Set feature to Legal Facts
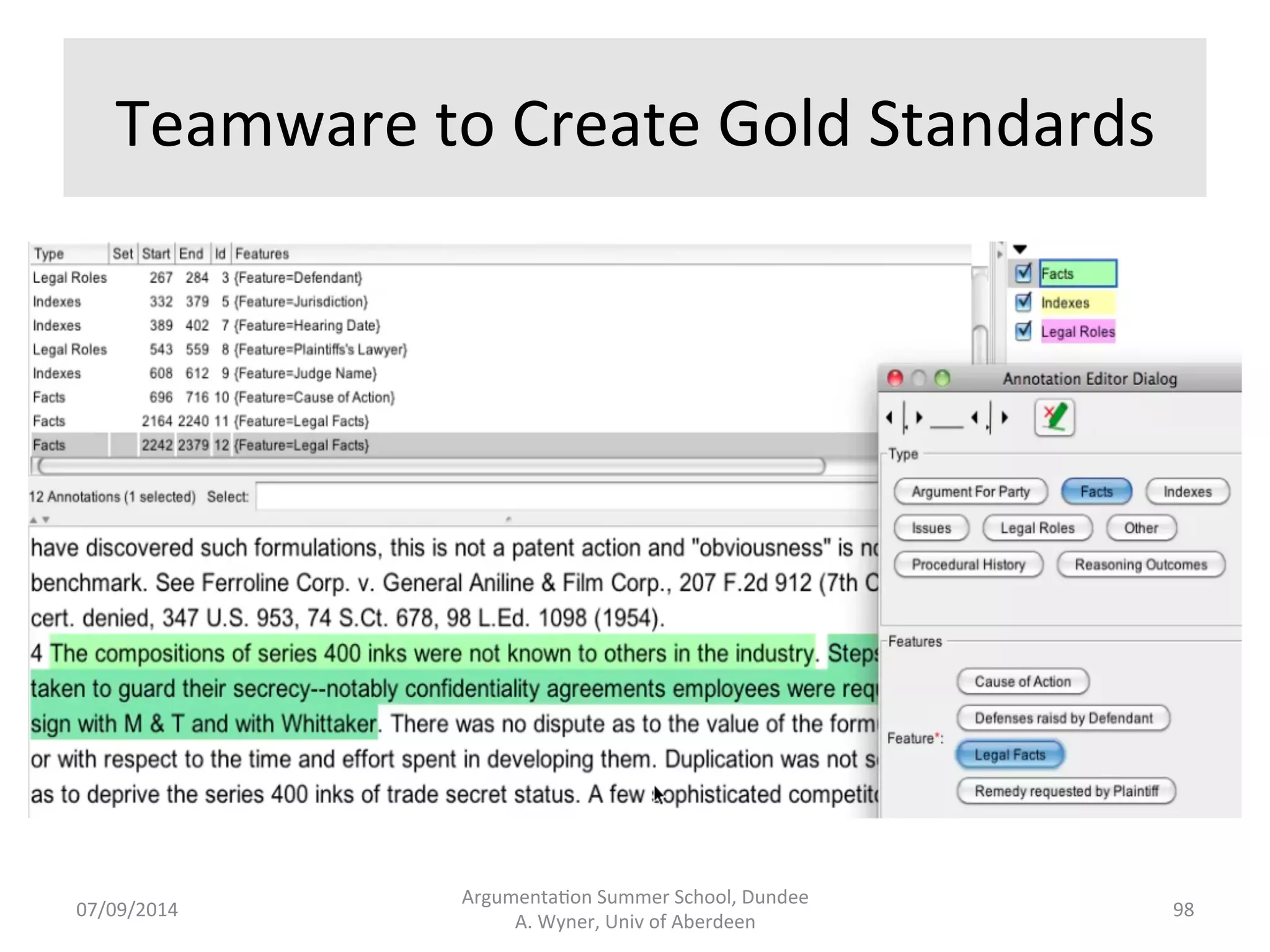1270x952 pixels. pyautogui.click(x=1010, y=755)
